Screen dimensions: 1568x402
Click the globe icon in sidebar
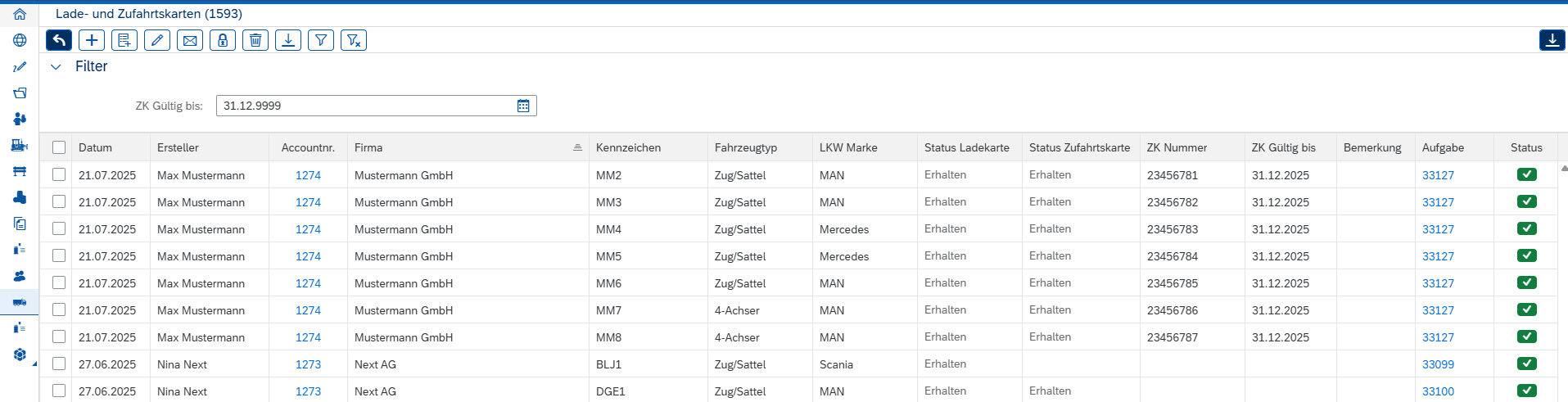[20, 40]
